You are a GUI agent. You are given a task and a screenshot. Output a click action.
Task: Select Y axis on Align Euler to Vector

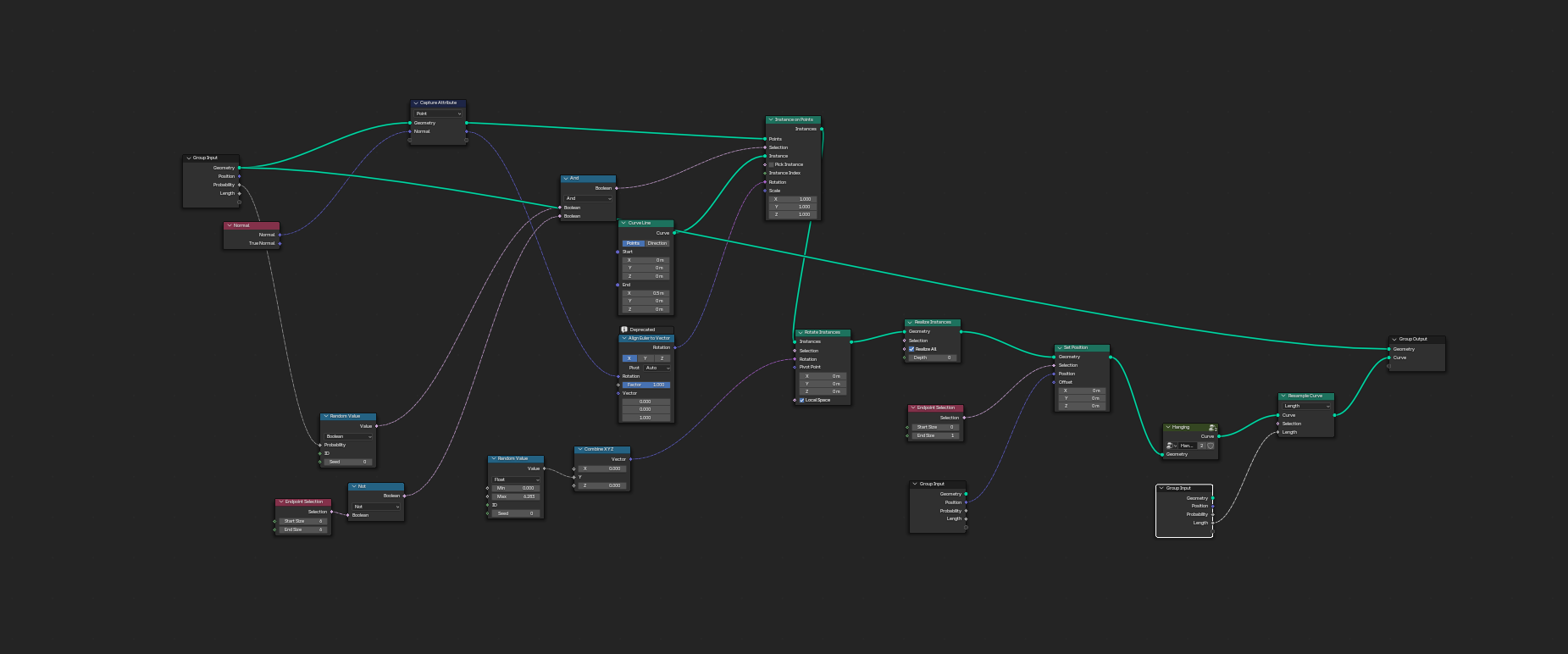(645, 358)
